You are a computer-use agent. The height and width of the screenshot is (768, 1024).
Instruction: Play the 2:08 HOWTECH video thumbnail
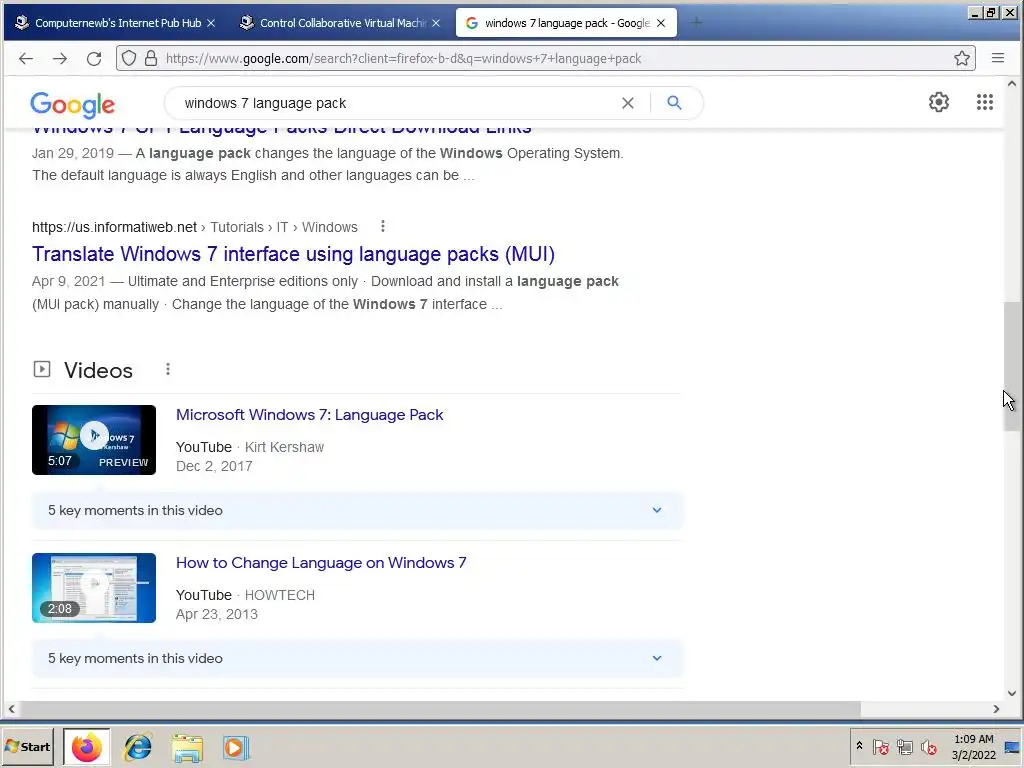pos(94,588)
